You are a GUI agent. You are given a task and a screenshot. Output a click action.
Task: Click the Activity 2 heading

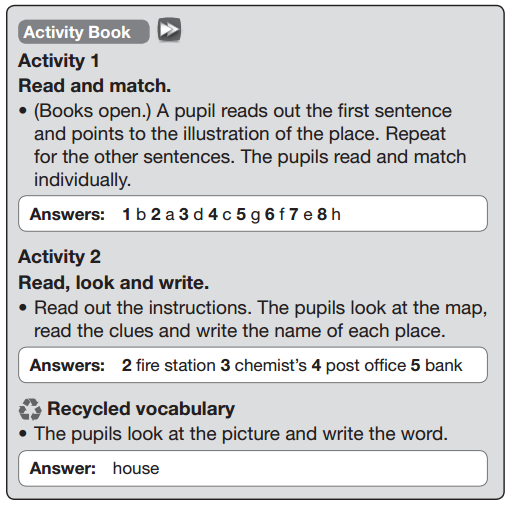click(x=60, y=257)
